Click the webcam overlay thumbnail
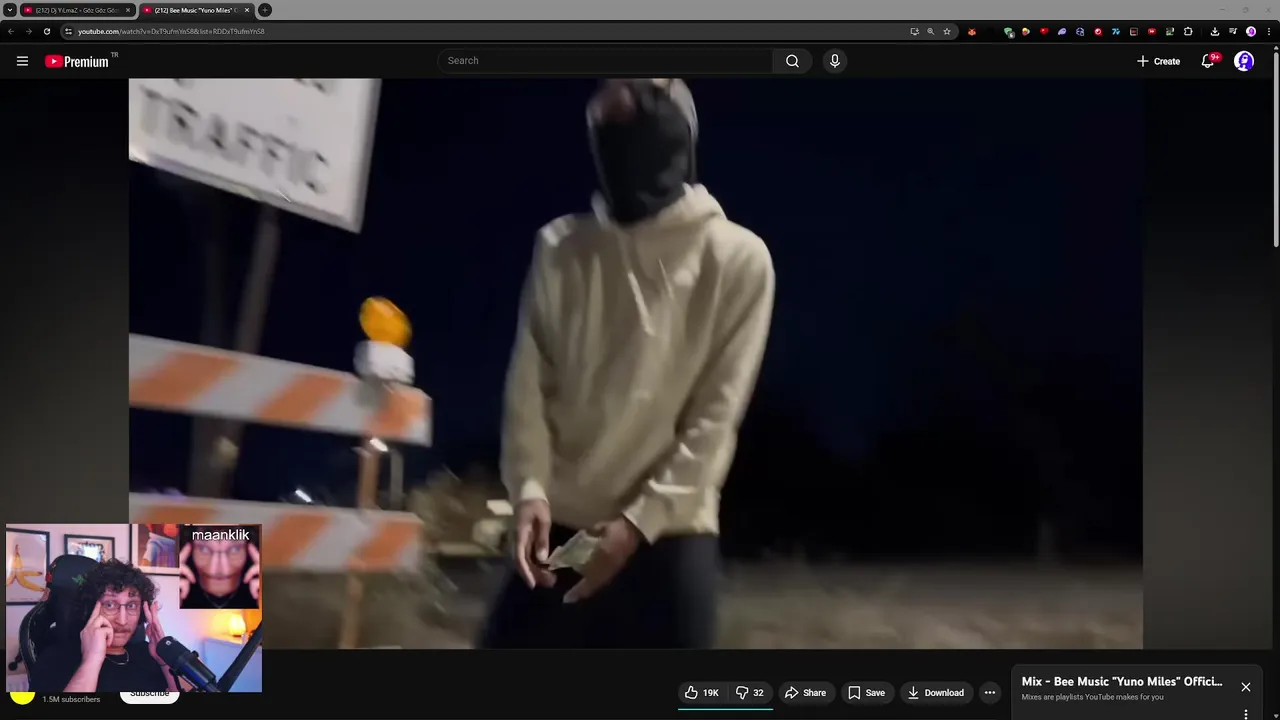1280x720 pixels. (134, 608)
